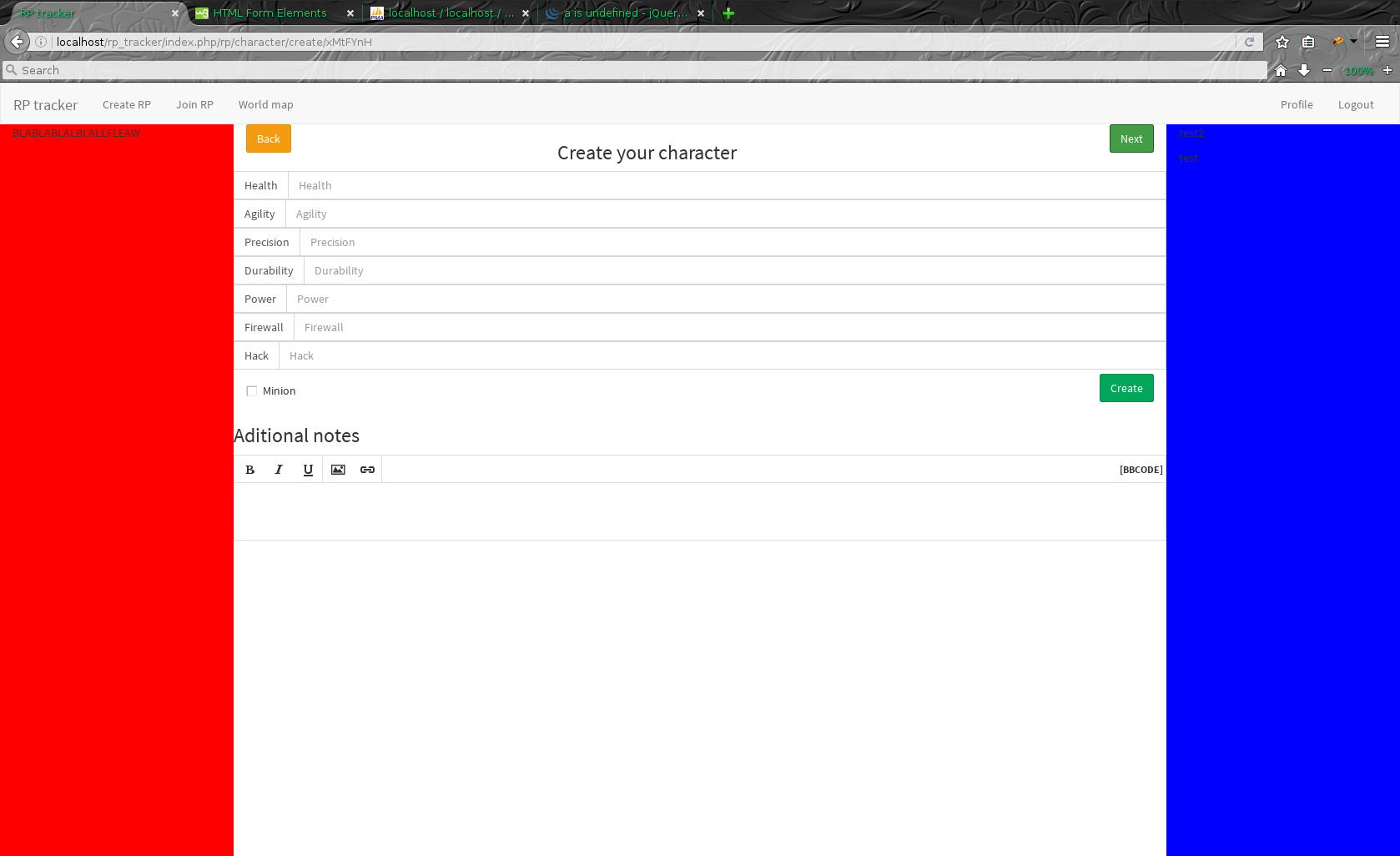Image resolution: width=1400 pixels, height=856 pixels.
Task: Expand the toolbar extension dropdown arrow
Action: 1353,41
